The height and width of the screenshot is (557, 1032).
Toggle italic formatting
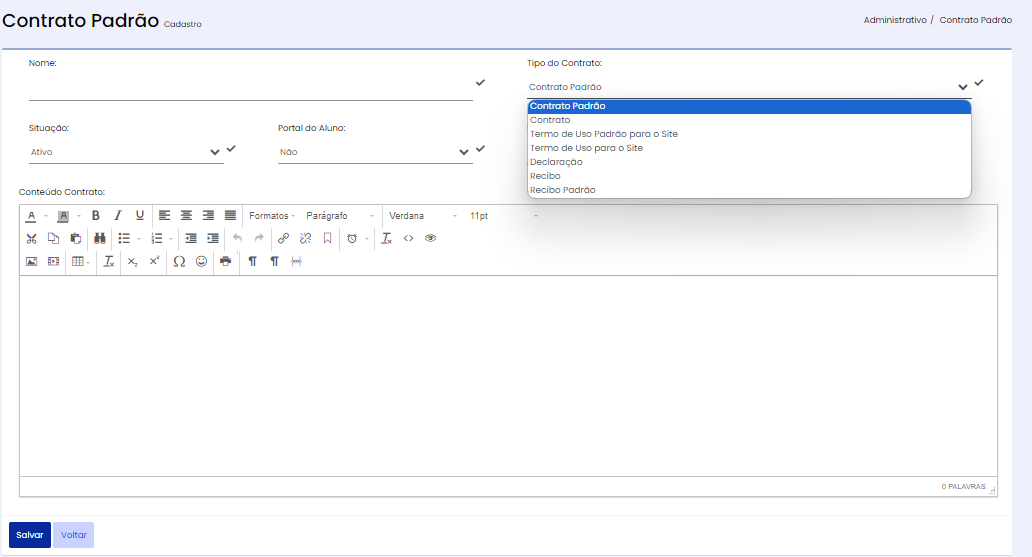tap(118, 215)
